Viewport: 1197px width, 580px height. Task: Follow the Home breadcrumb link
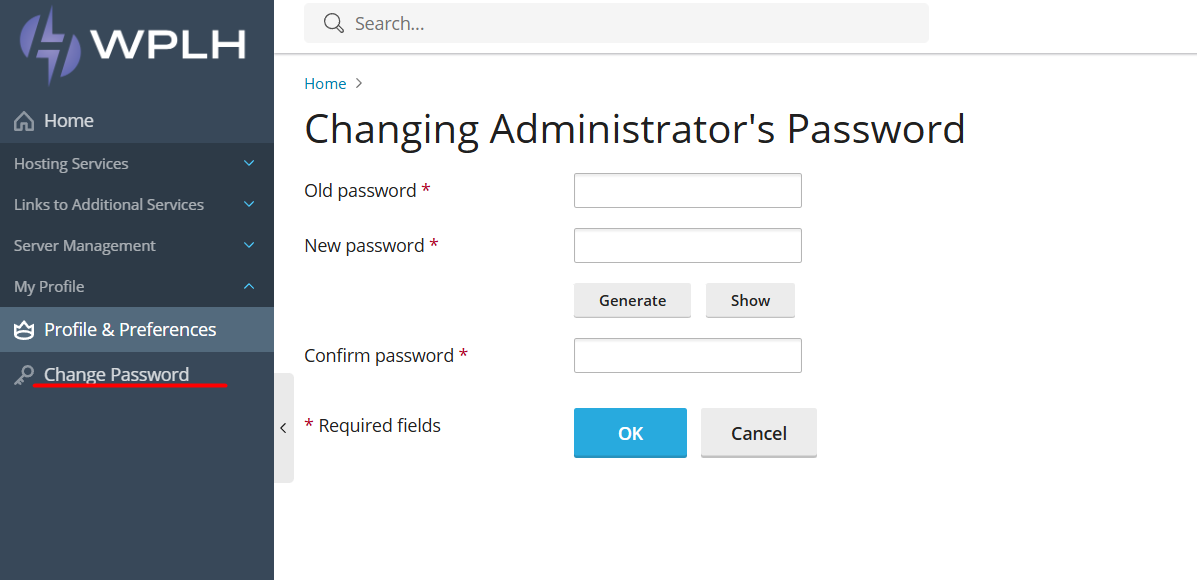point(325,83)
